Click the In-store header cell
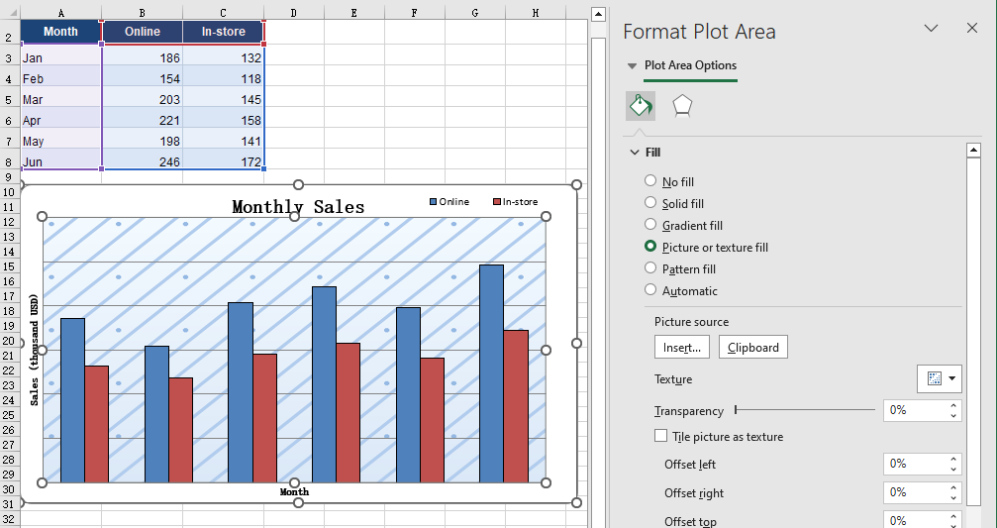The width and height of the screenshot is (997, 528). pos(223,32)
